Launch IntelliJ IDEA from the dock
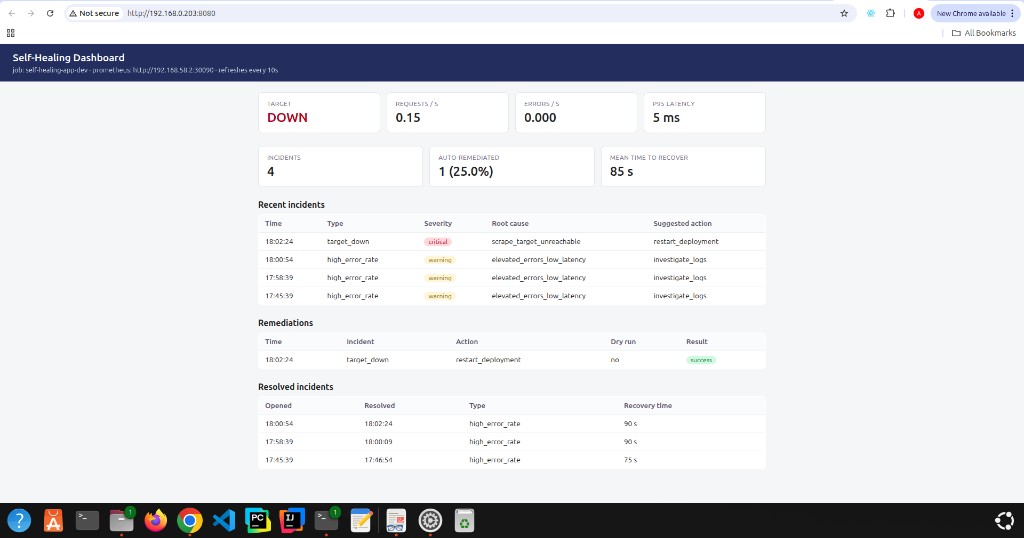1024x538 pixels. click(292, 520)
